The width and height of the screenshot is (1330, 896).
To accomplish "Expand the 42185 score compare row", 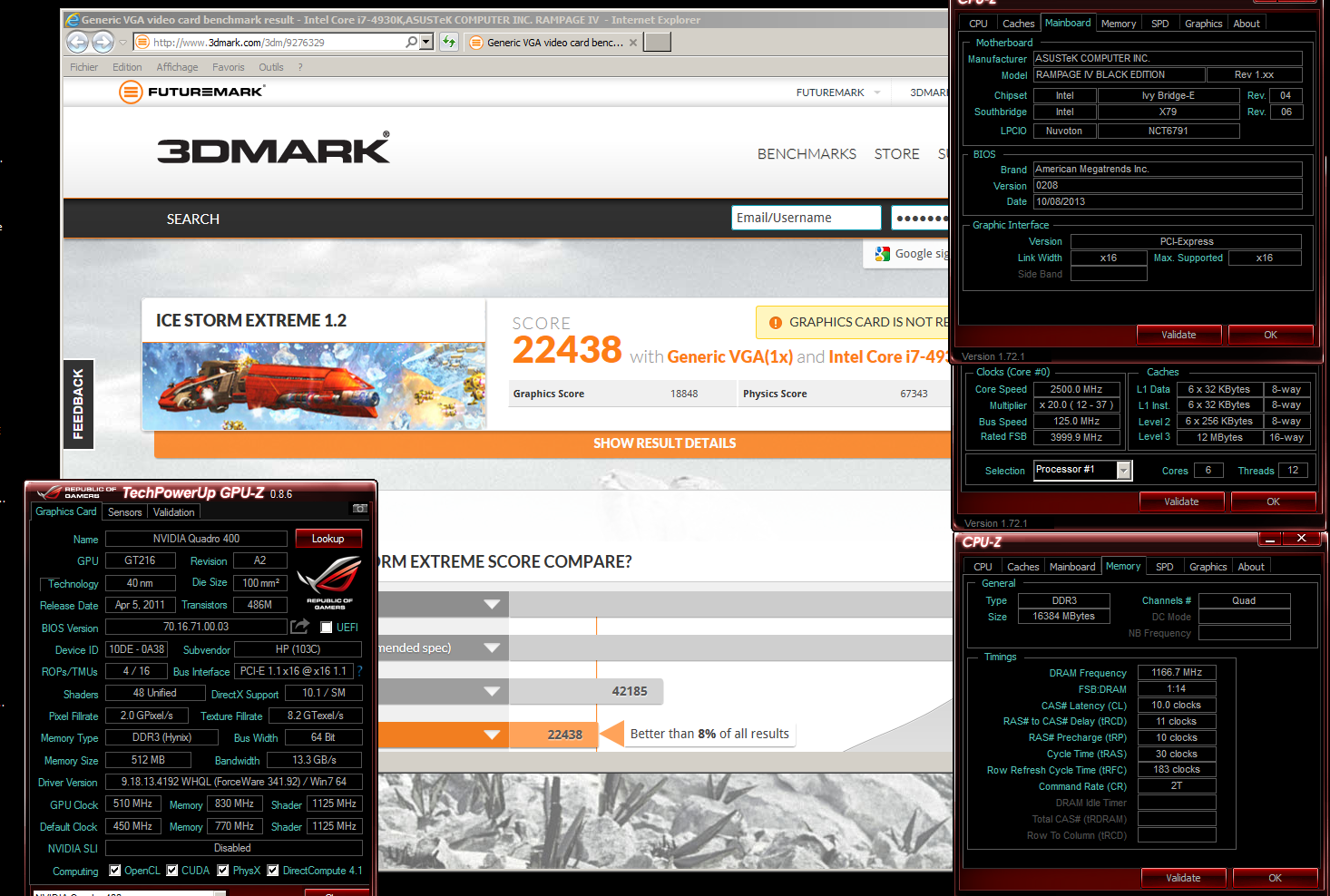I will click(x=492, y=691).
